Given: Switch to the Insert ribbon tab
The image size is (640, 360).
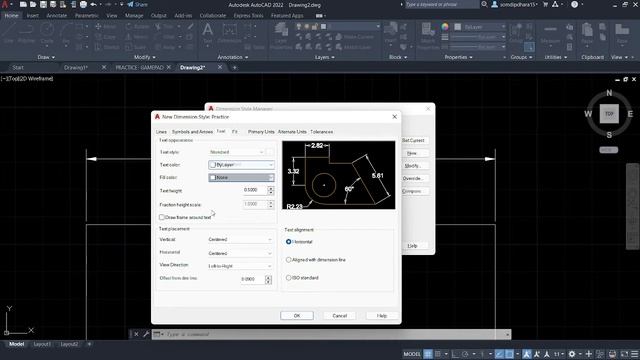Looking at the screenshot, I should point(32,16).
